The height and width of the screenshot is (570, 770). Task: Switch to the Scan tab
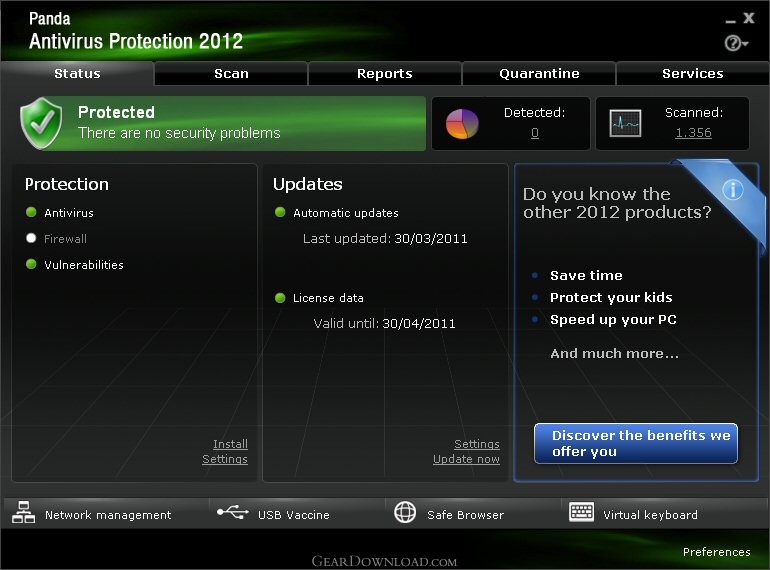click(x=231, y=74)
